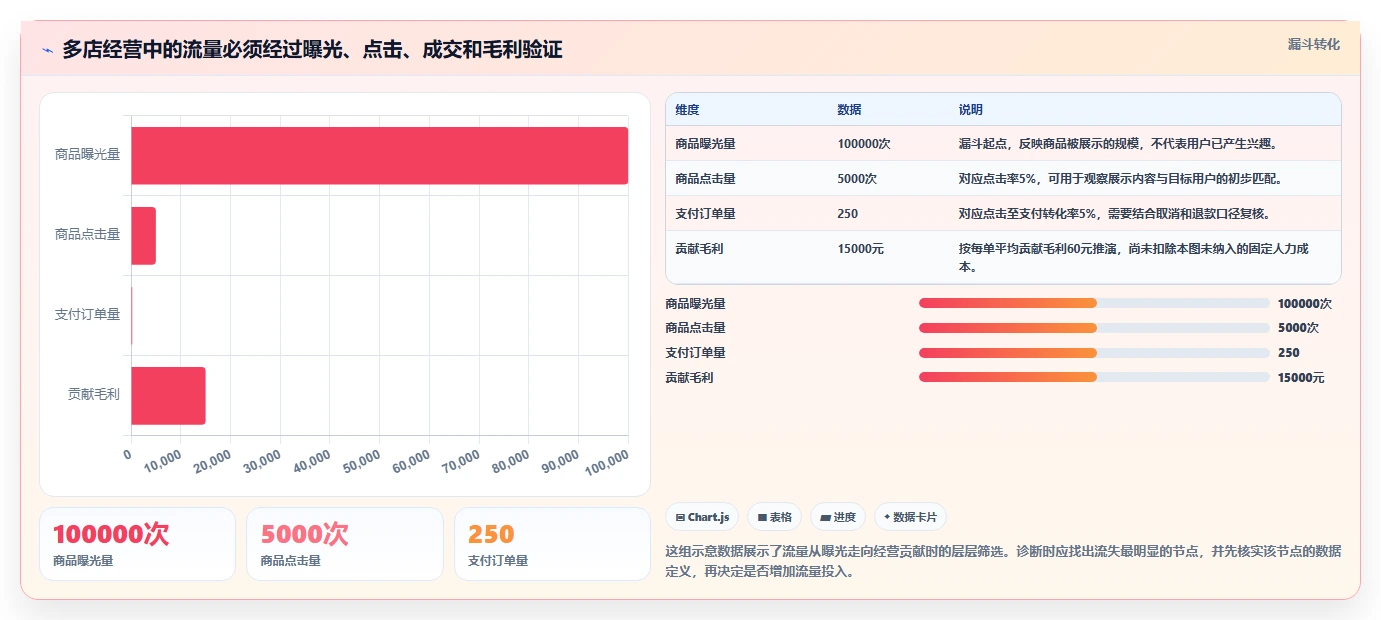1381x620 pixels.
Task: Click table cell showing 100000次
Action: coord(864,144)
